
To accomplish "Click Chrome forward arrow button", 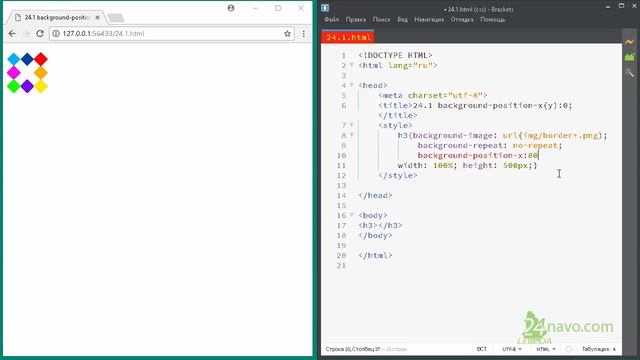I will click(x=26, y=33).
